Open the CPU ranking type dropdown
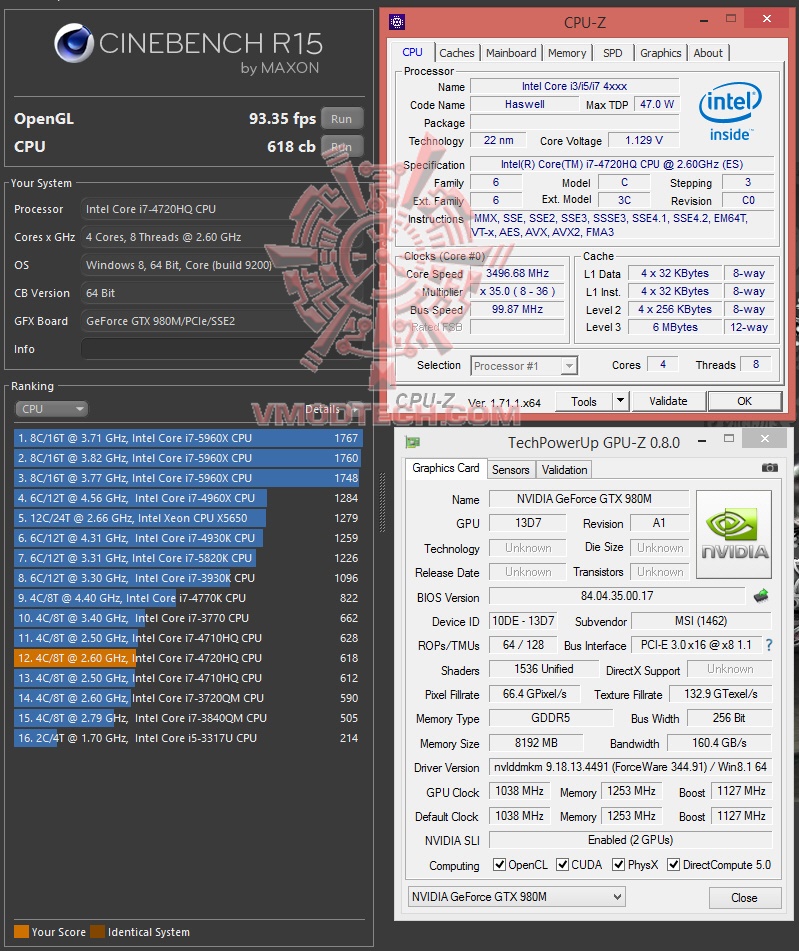799x951 pixels. coord(51,409)
